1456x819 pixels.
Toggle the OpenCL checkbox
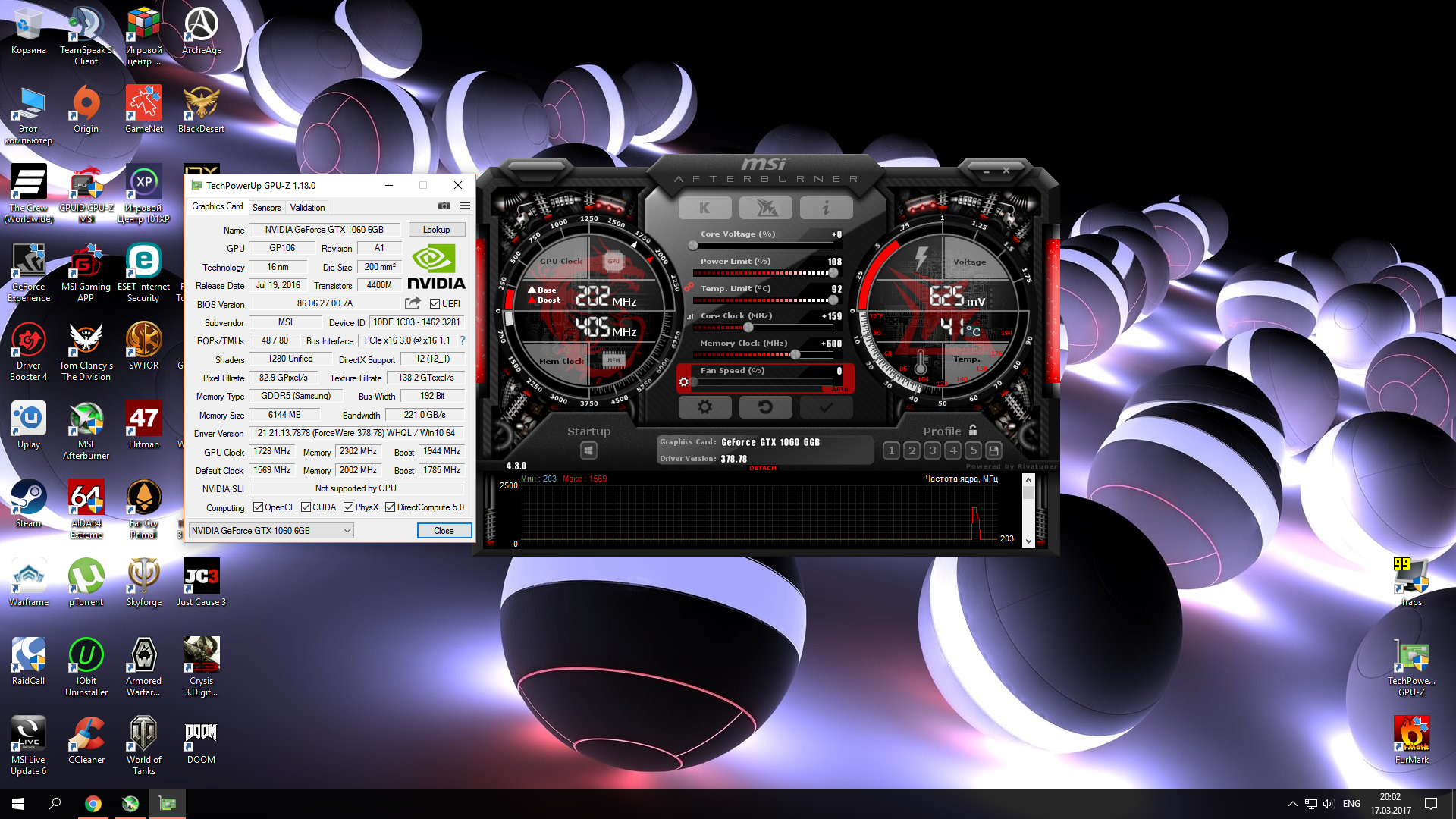pyautogui.click(x=259, y=507)
